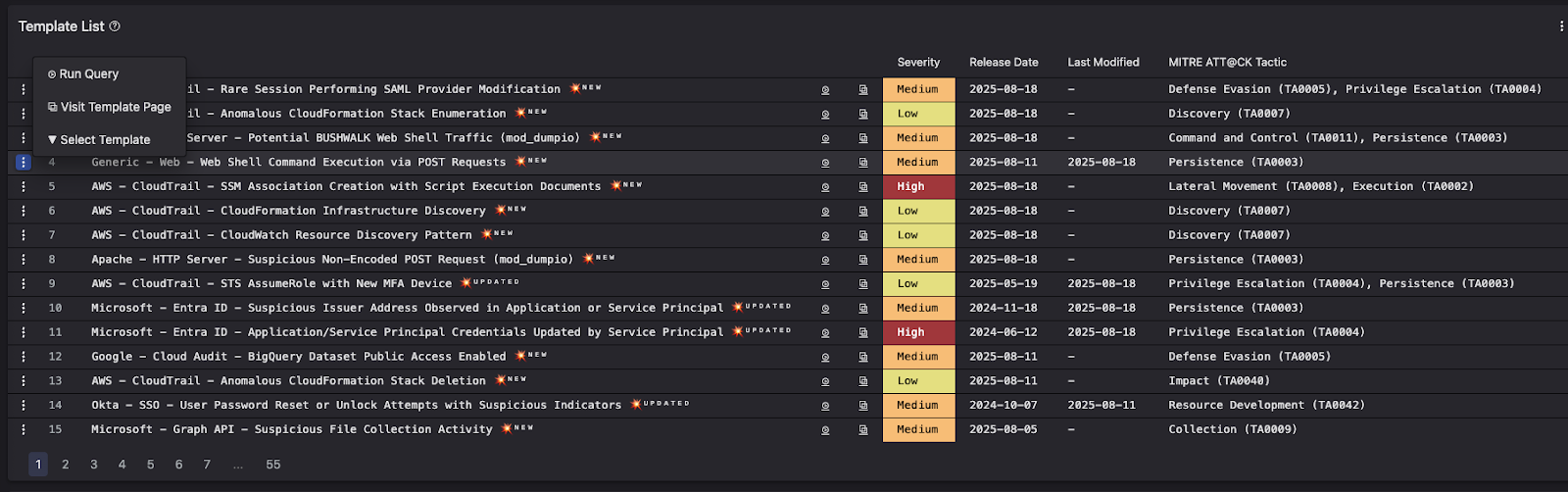The image size is (1568, 492).
Task: Open the row 13 actions dropdown menu
Action: pyautogui.click(x=24, y=381)
